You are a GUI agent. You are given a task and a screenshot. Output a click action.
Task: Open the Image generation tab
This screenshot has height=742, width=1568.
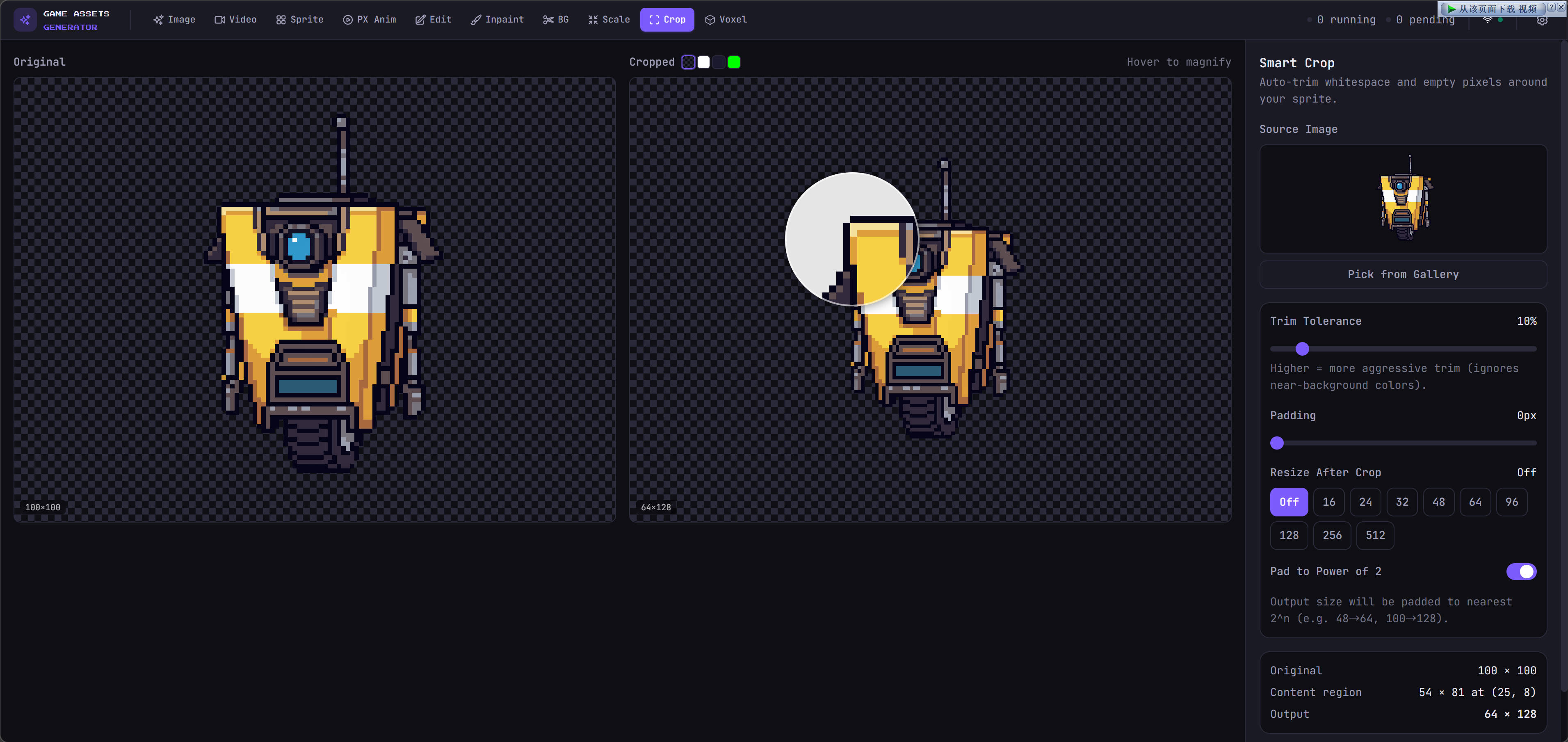(174, 19)
